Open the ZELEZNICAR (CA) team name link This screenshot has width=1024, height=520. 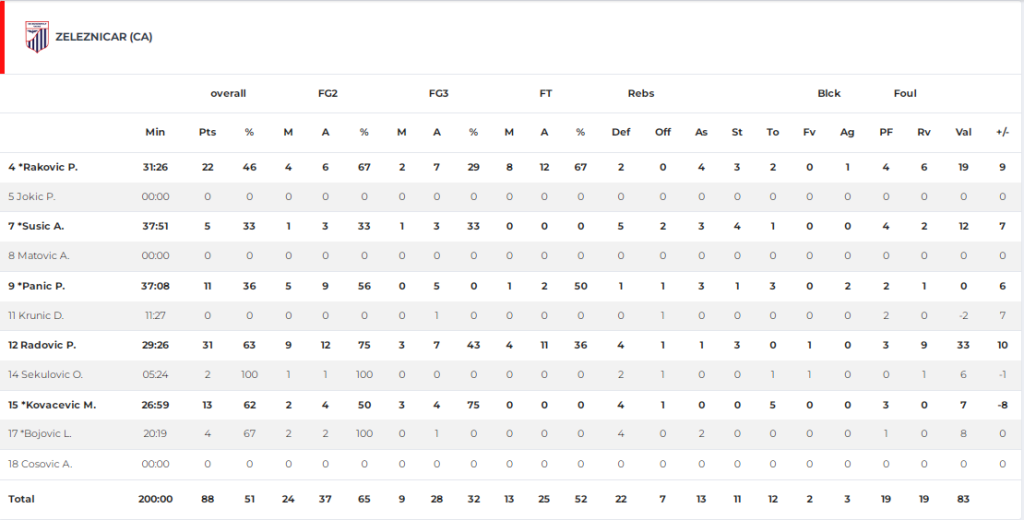104,37
